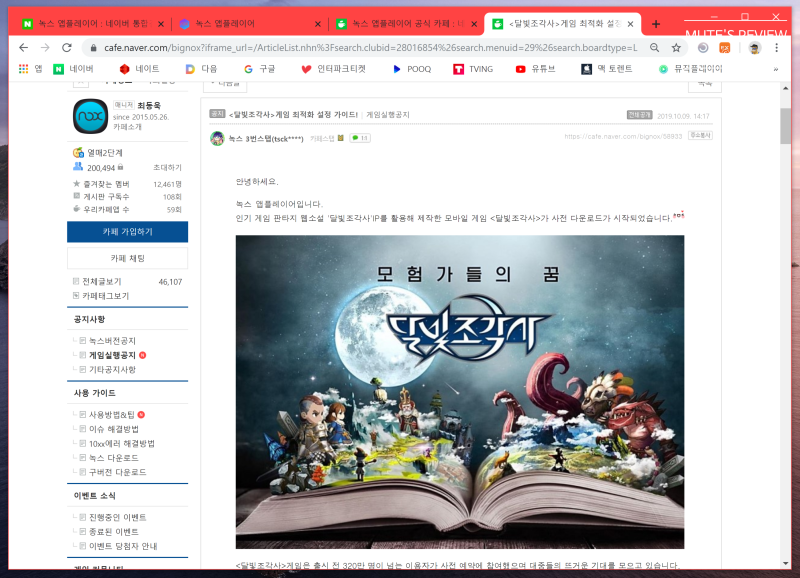800x578 pixels.
Task: Open the 뮤직플레이어 bookmark
Action: click(x=690, y=69)
